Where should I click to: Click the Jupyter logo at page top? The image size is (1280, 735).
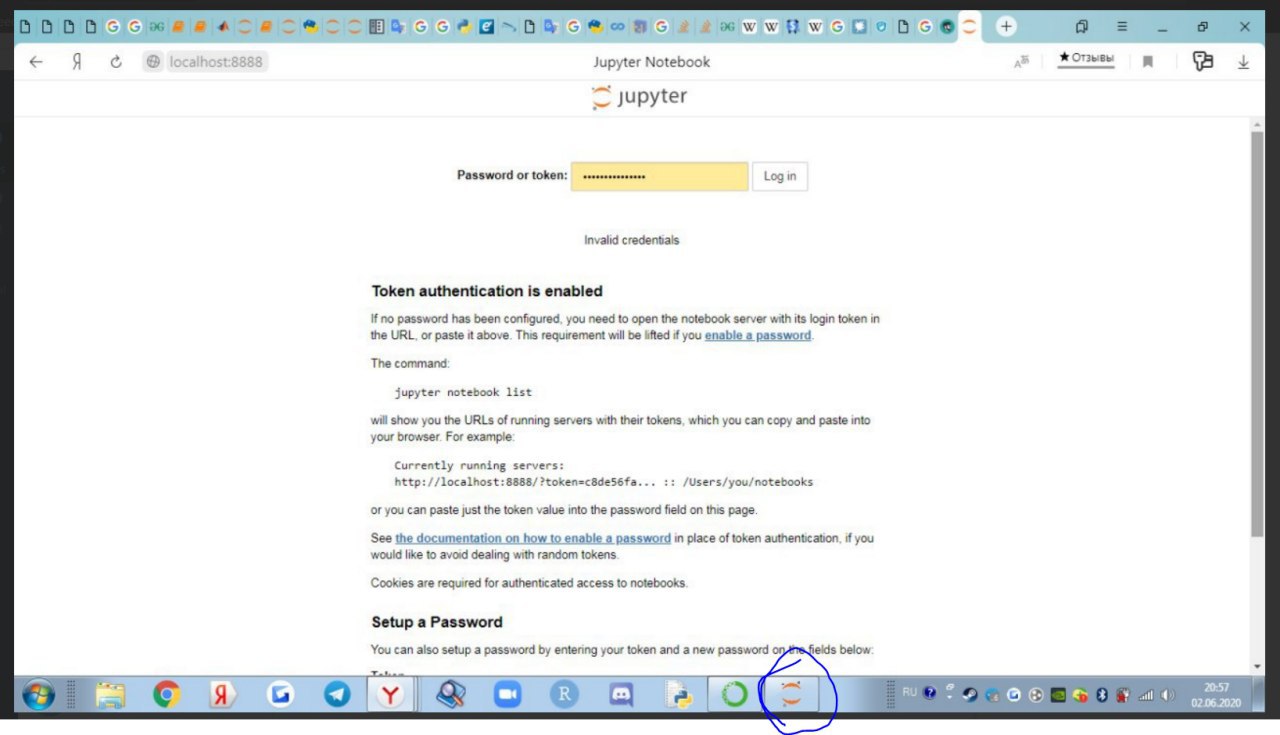point(639,97)
